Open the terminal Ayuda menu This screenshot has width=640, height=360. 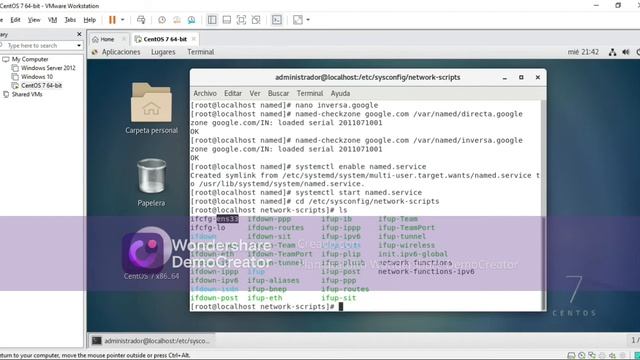[340, 93]
